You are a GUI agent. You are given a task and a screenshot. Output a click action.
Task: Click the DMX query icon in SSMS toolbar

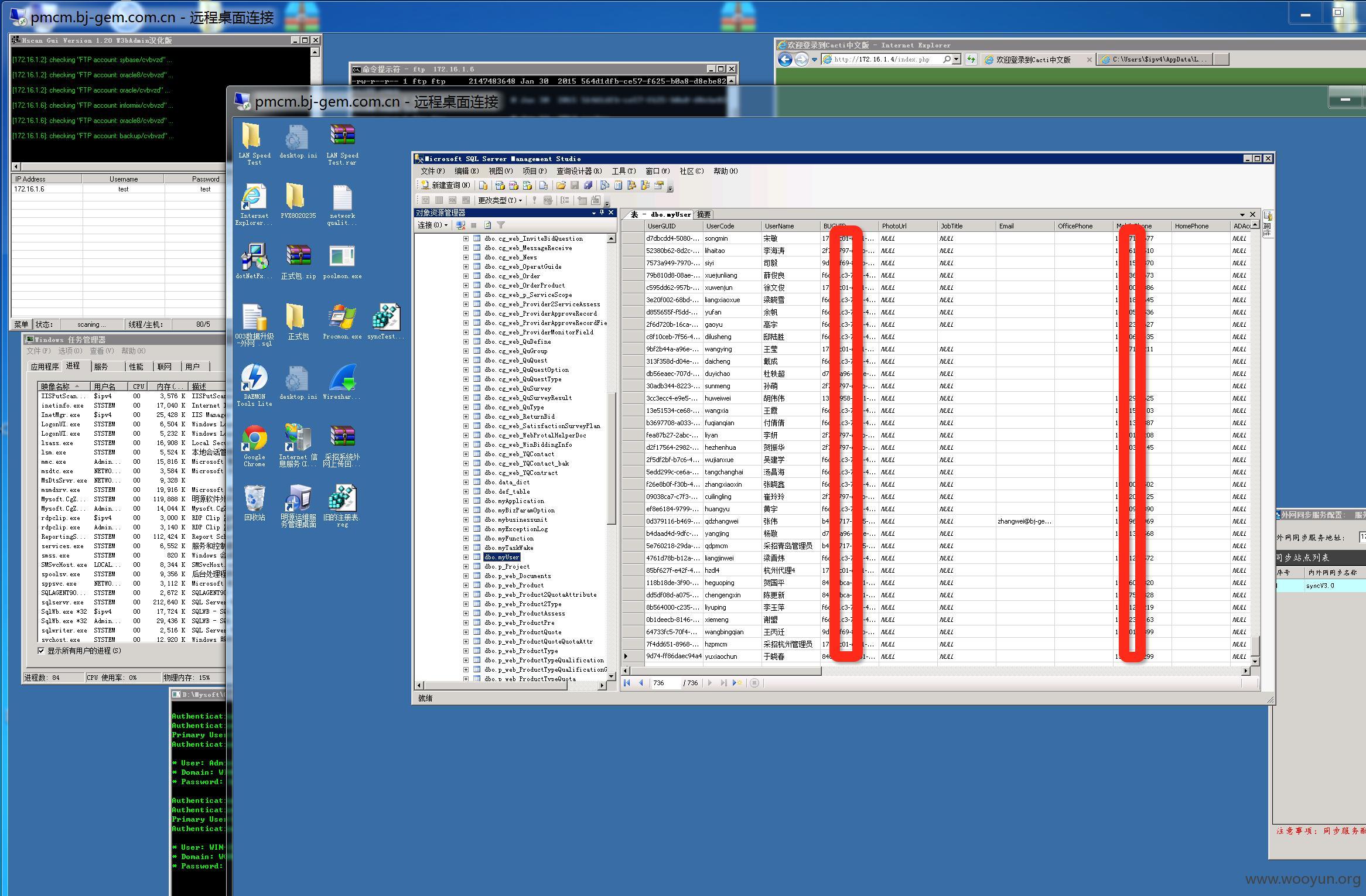(x=513, y=185)
